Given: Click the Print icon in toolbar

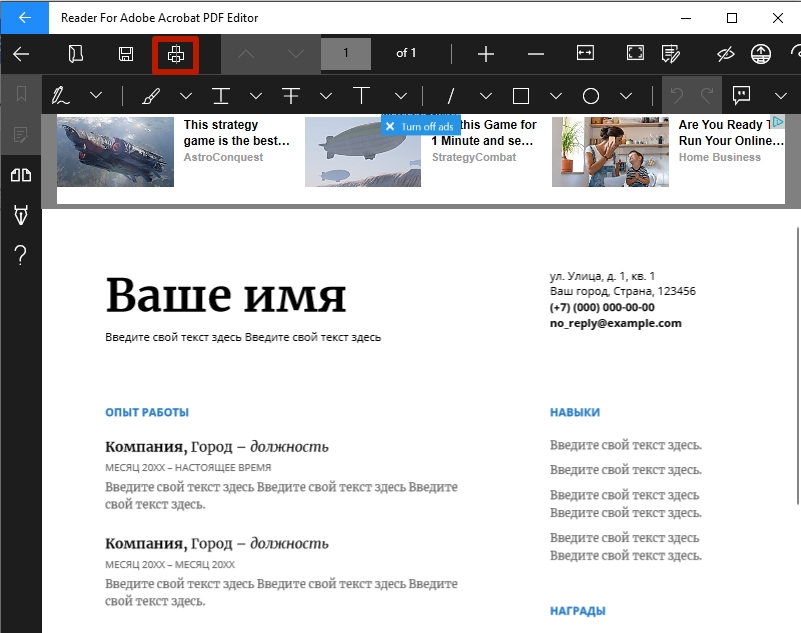Looking at the screenshot, I should pos(175,54).
